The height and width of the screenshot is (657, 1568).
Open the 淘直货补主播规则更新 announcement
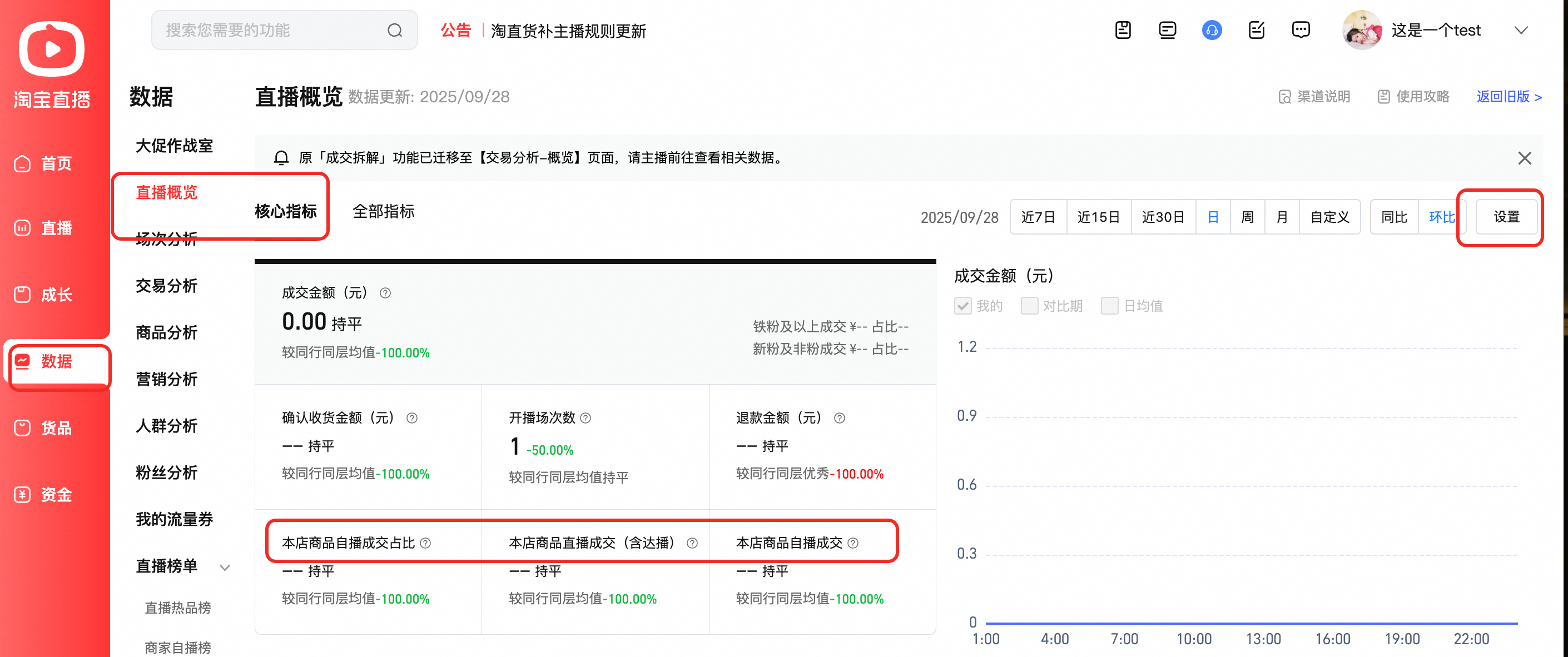point(568,31)
